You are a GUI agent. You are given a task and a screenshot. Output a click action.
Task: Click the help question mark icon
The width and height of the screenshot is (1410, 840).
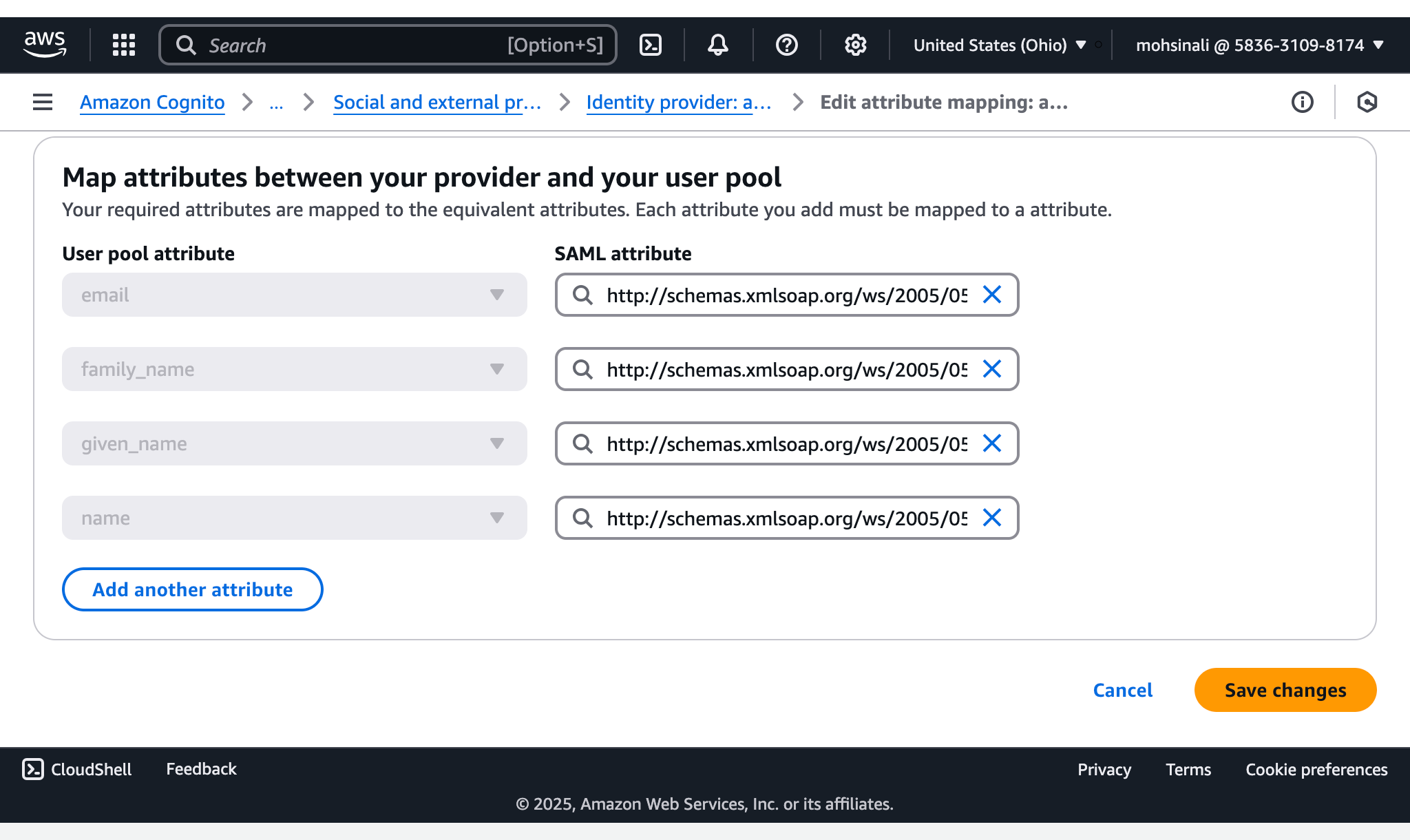pos(786,44)
